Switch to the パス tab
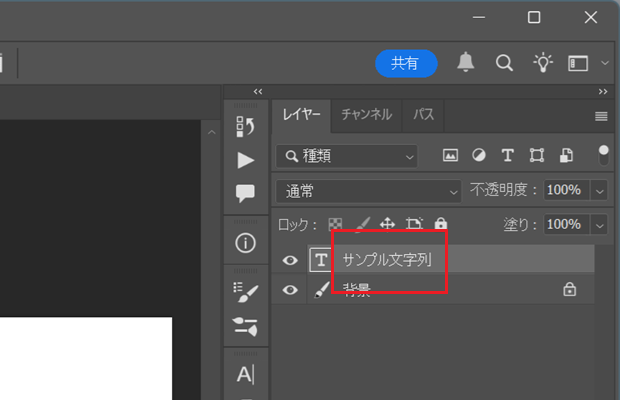The image size is (620, 400). pyautogui.click(x=424, y=115)
